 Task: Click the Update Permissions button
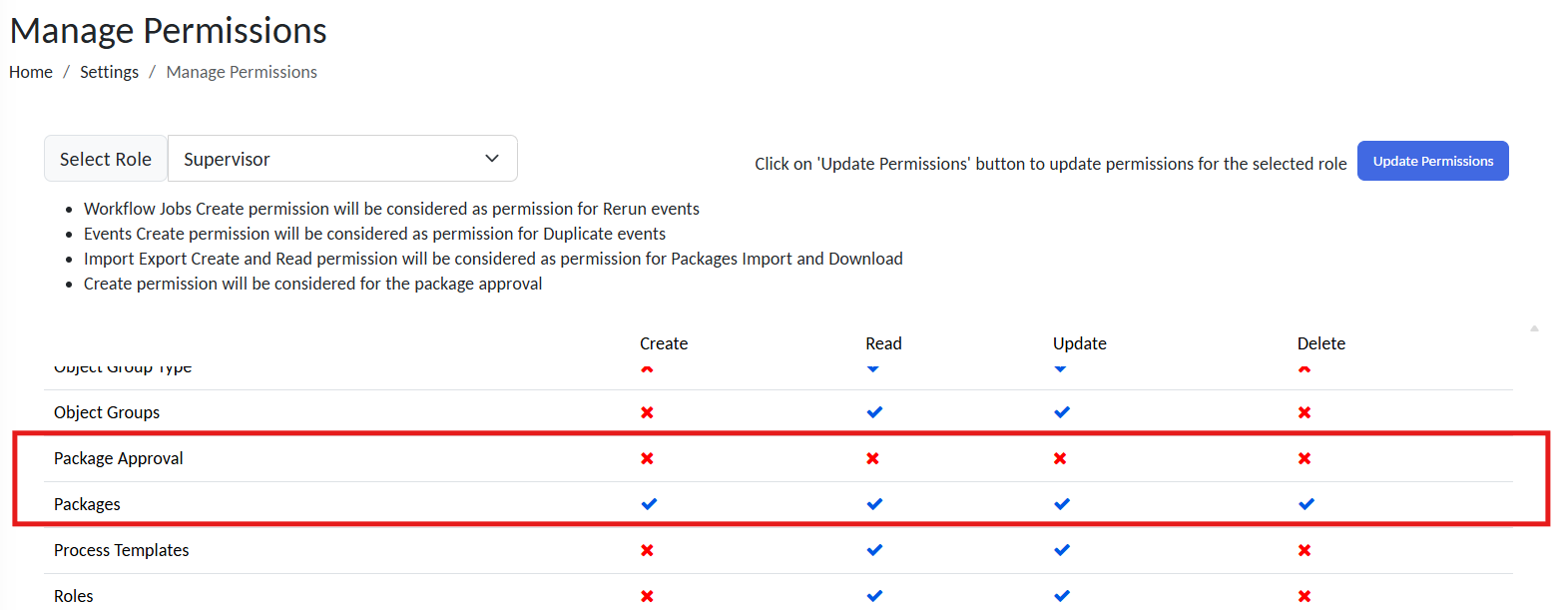point(1432,161)
